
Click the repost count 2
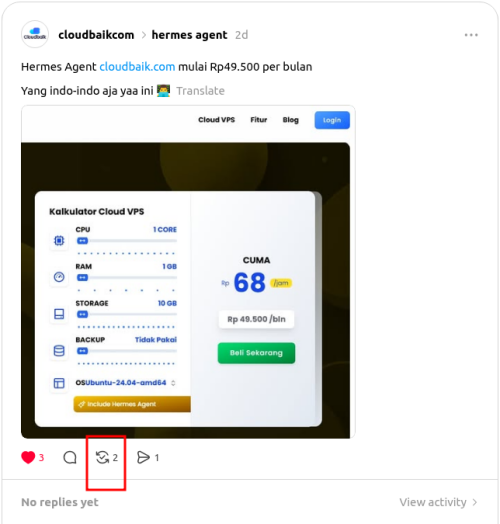point(115,457)
